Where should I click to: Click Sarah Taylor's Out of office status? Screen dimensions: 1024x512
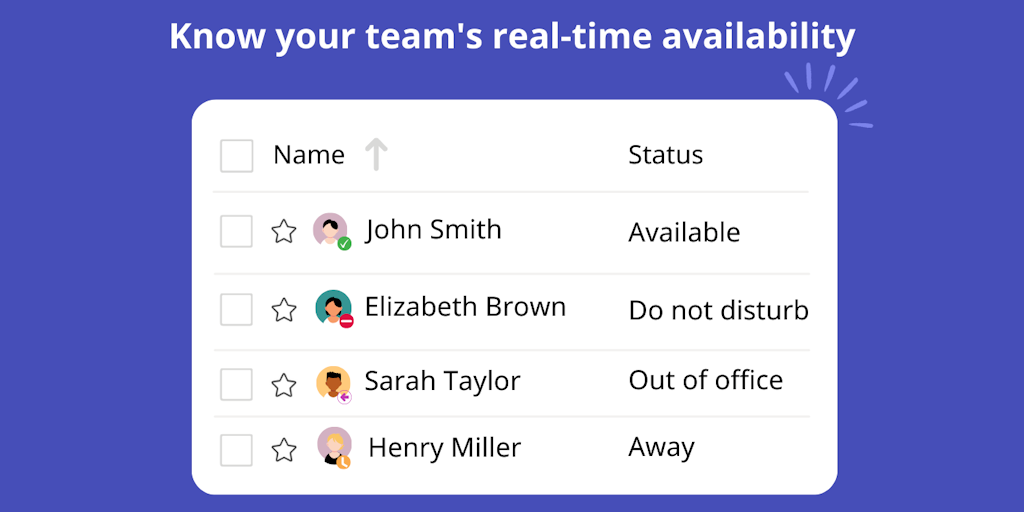(x=705, y=381)
